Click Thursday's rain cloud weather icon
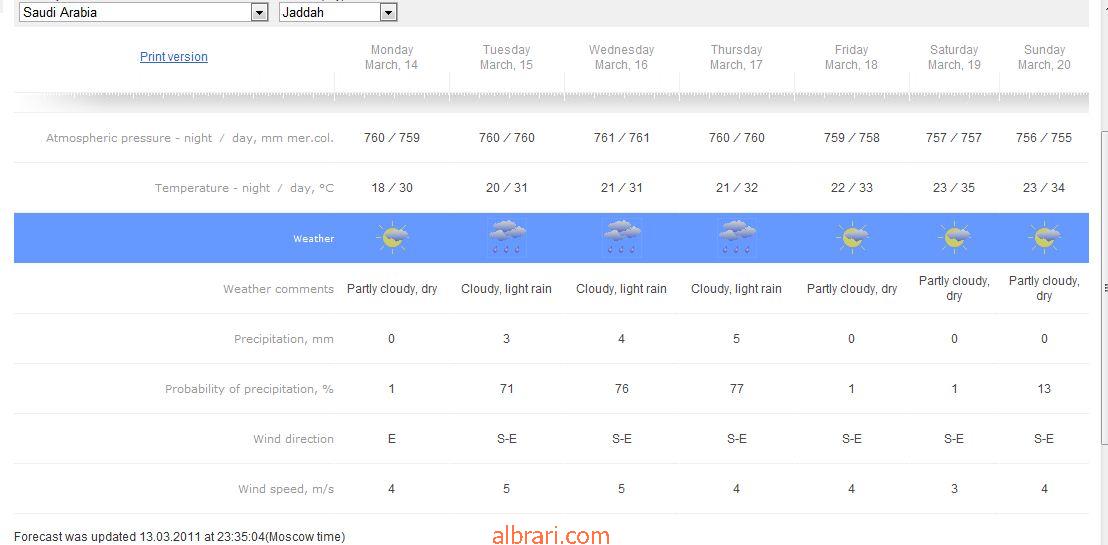1108x545 pixels. (x=736, y=238)
